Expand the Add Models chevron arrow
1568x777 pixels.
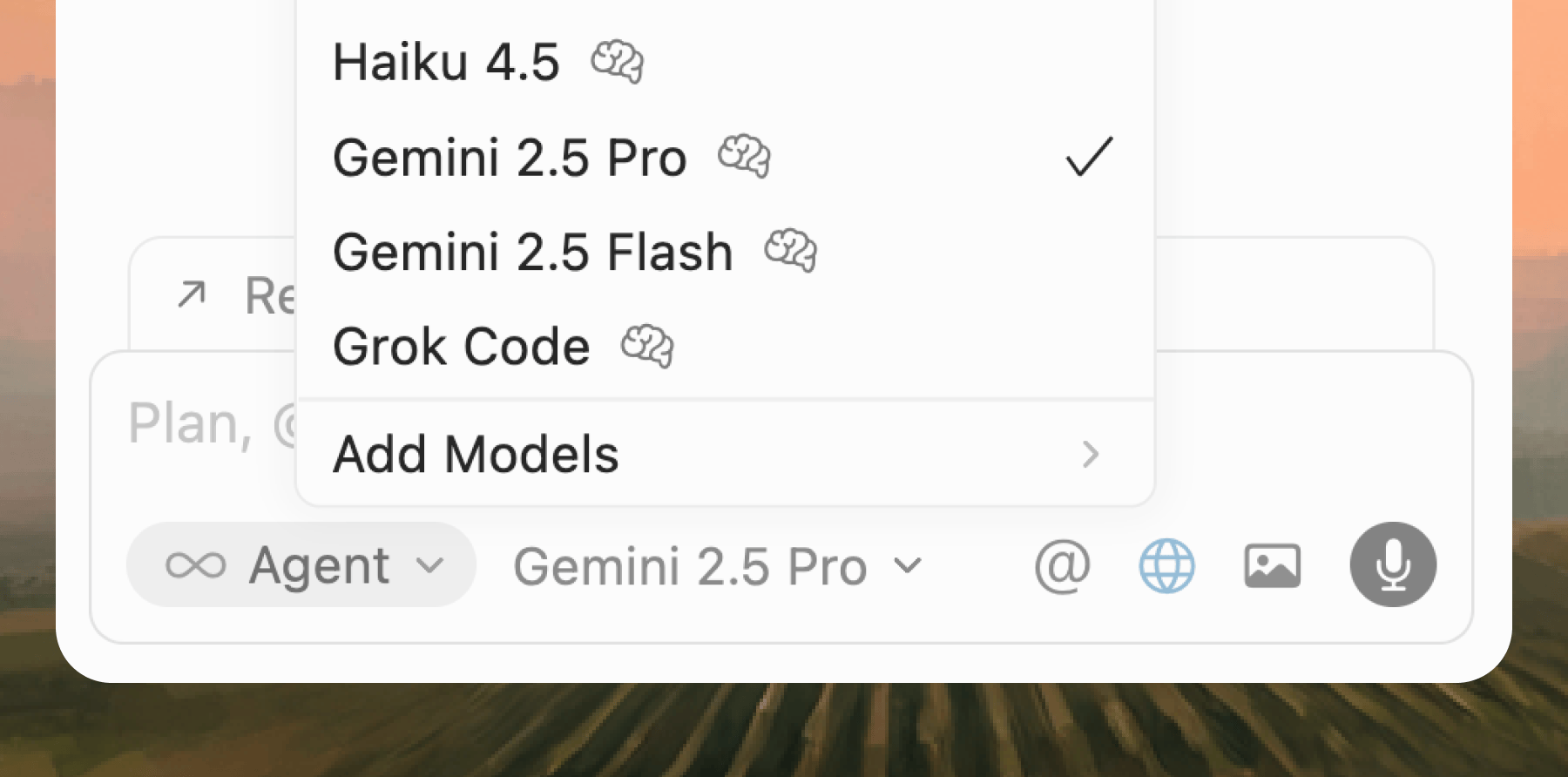click(x=1090, y=455)
